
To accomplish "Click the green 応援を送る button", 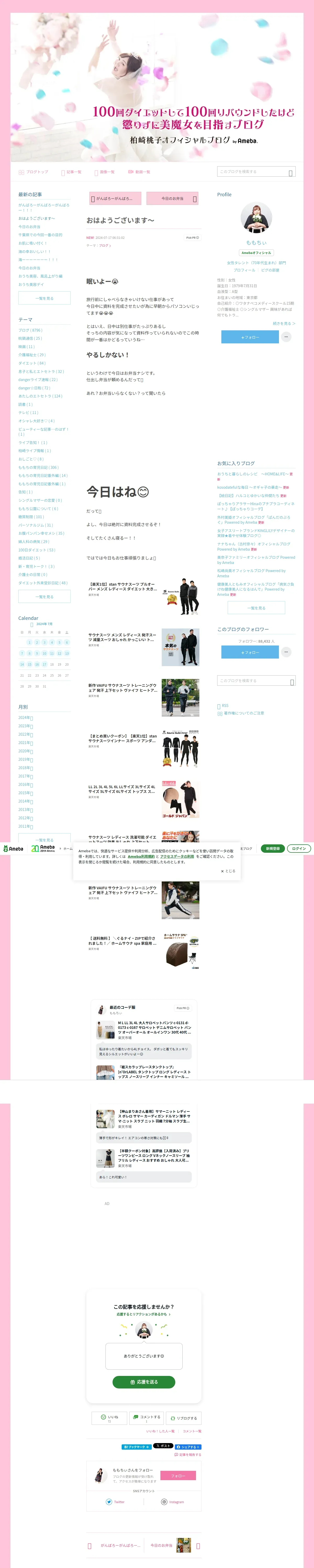I will click(x=144, y=1382).
